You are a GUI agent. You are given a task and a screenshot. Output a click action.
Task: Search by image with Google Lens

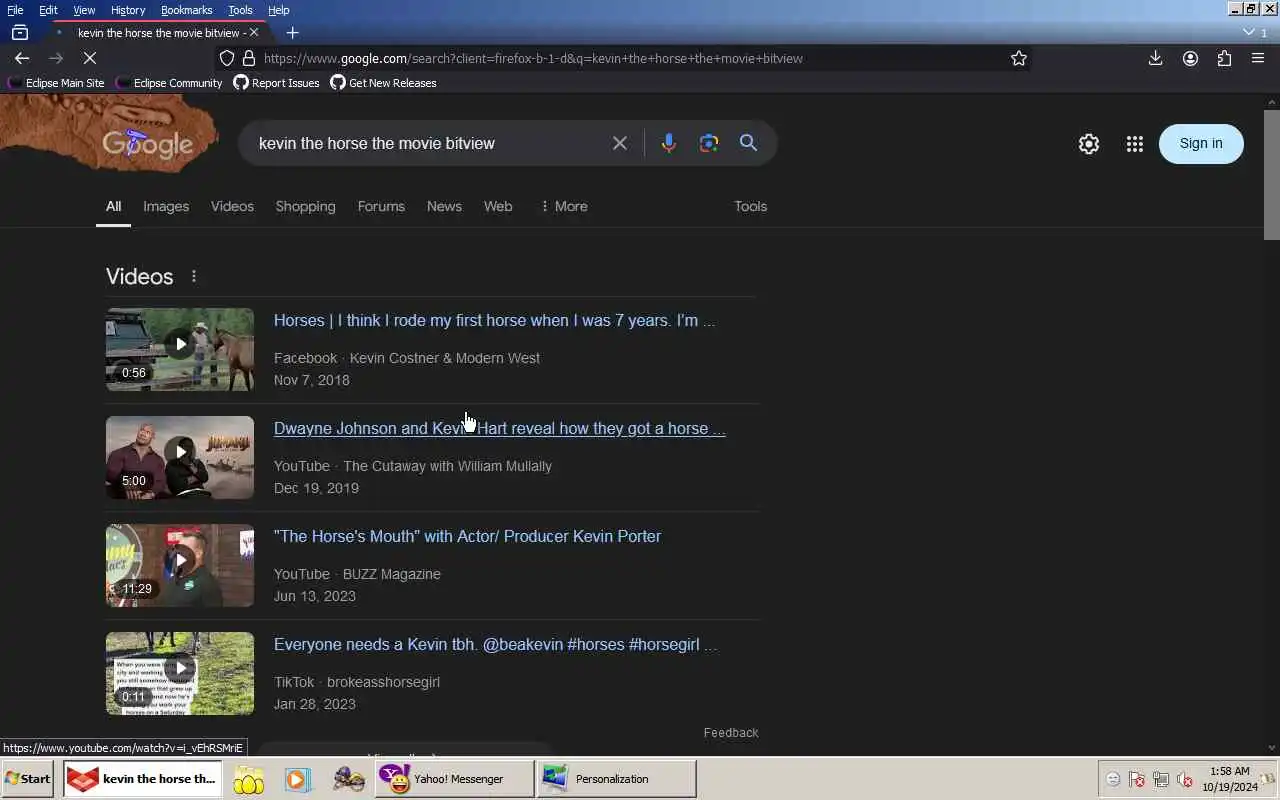tap(709, 143)
